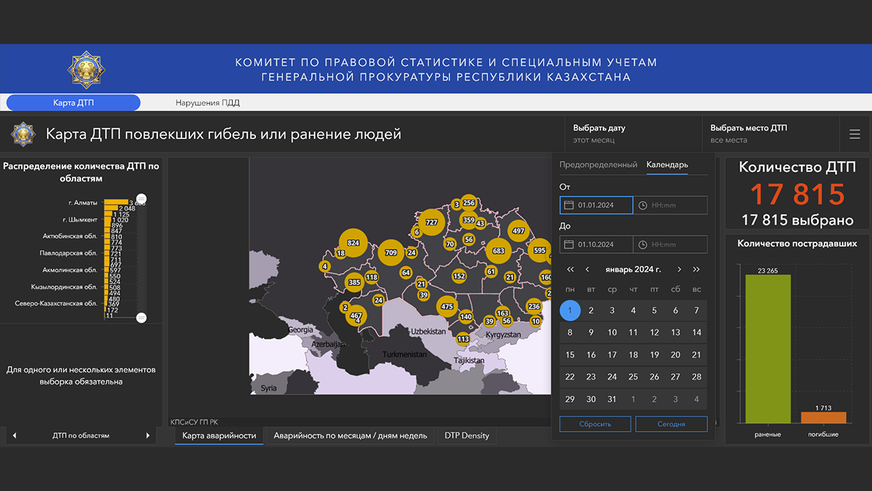Click map cluster marker 385

[x=354, y=282]
